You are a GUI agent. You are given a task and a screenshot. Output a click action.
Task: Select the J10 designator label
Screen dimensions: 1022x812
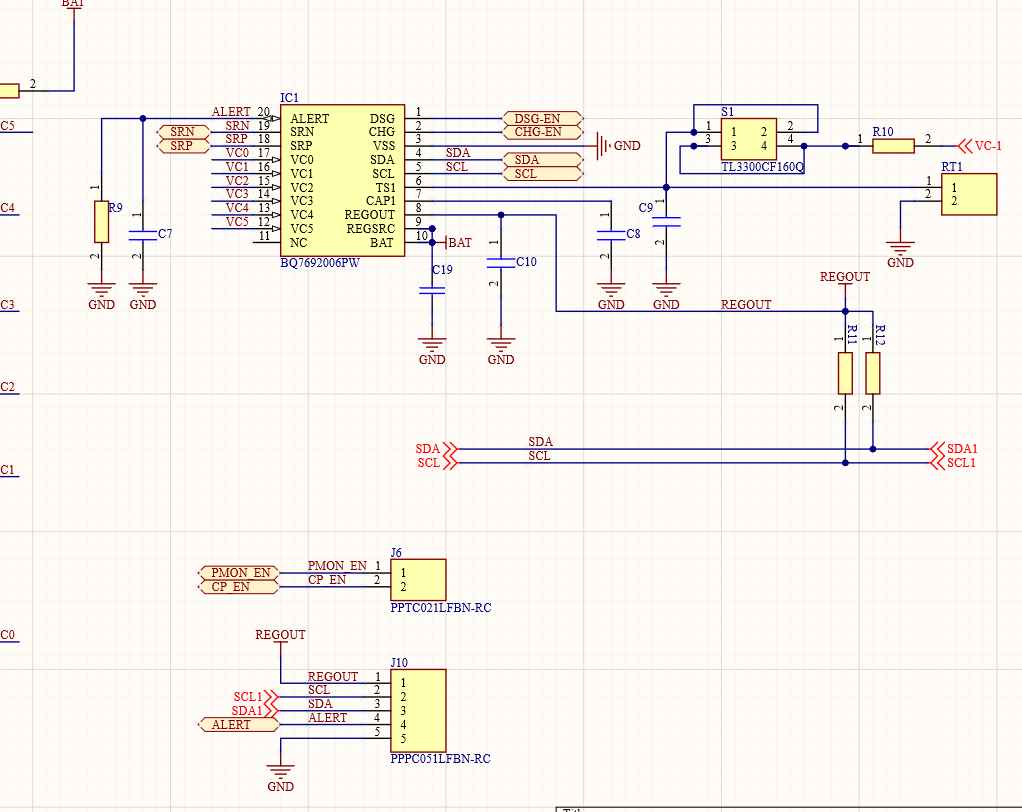point(399,663)
